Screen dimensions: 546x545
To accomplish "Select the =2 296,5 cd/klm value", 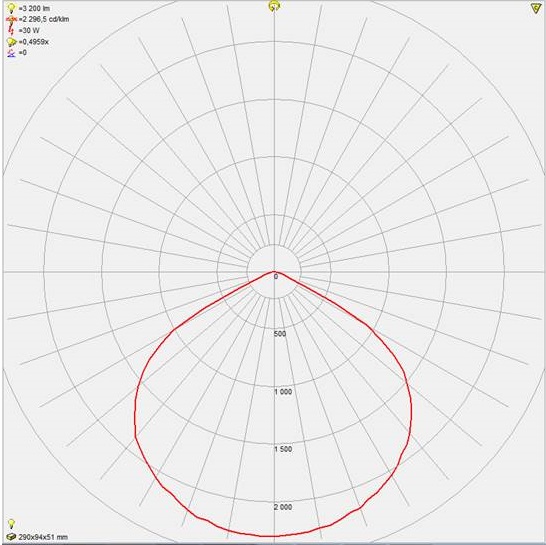I will point(44,19).
